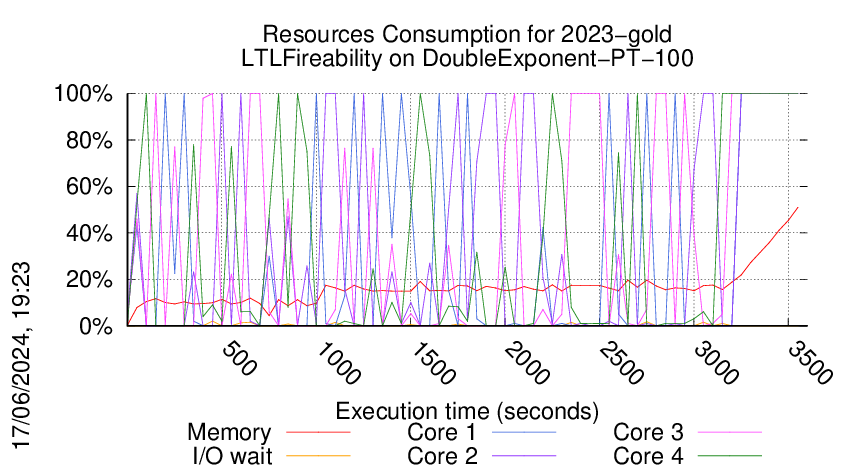This screenshot has width=850, height=475.
Task: Click the 500 x-axis tick label
Action: tap(239, 358)
